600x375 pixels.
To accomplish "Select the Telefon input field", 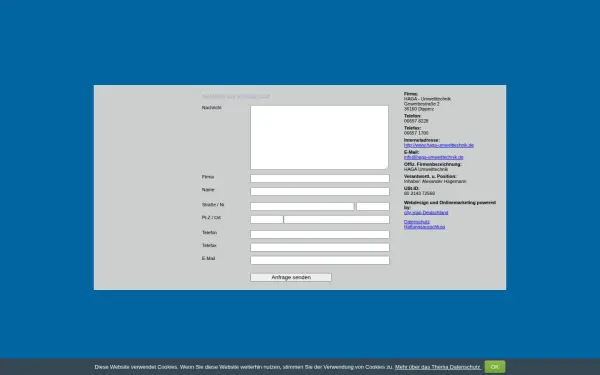I will point(320,235).
